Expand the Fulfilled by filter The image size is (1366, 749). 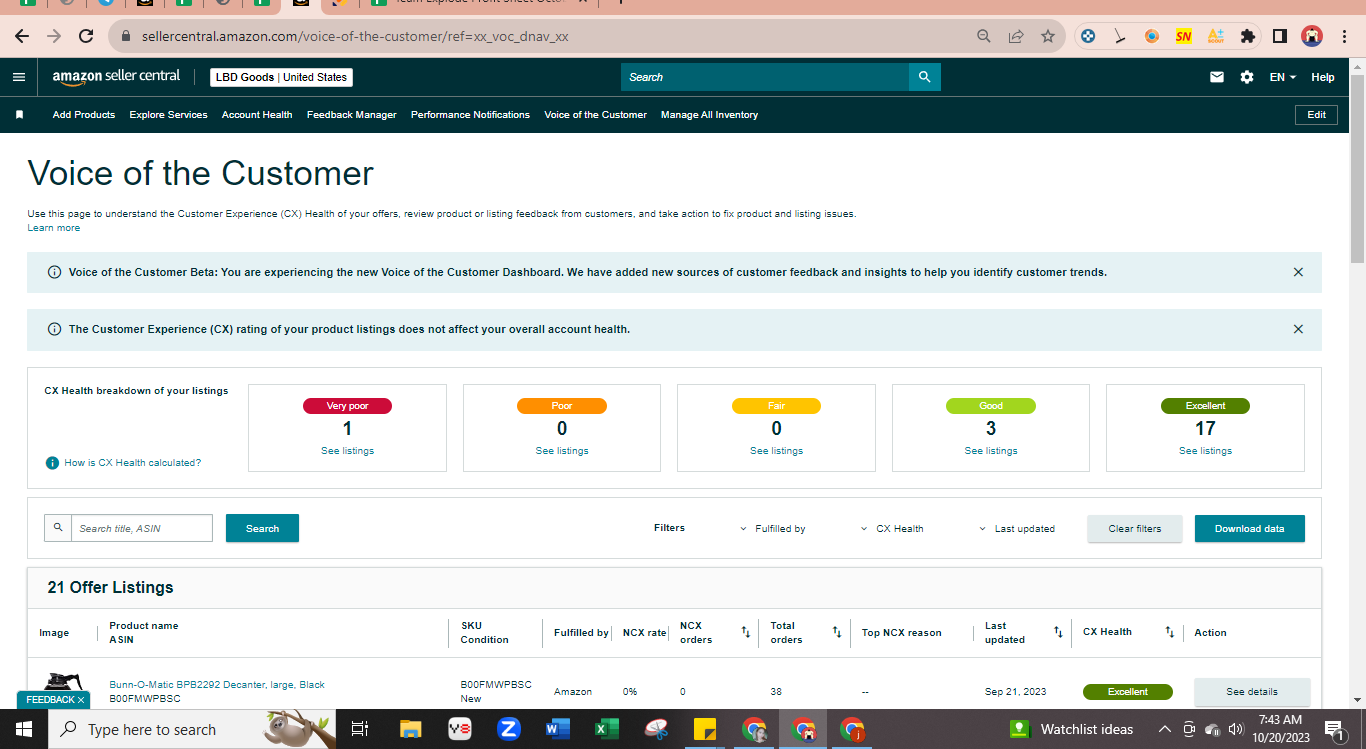[x=772, y=529]
